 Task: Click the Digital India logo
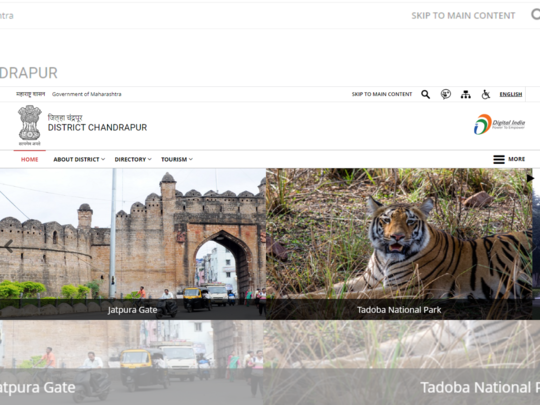[499, 124]
